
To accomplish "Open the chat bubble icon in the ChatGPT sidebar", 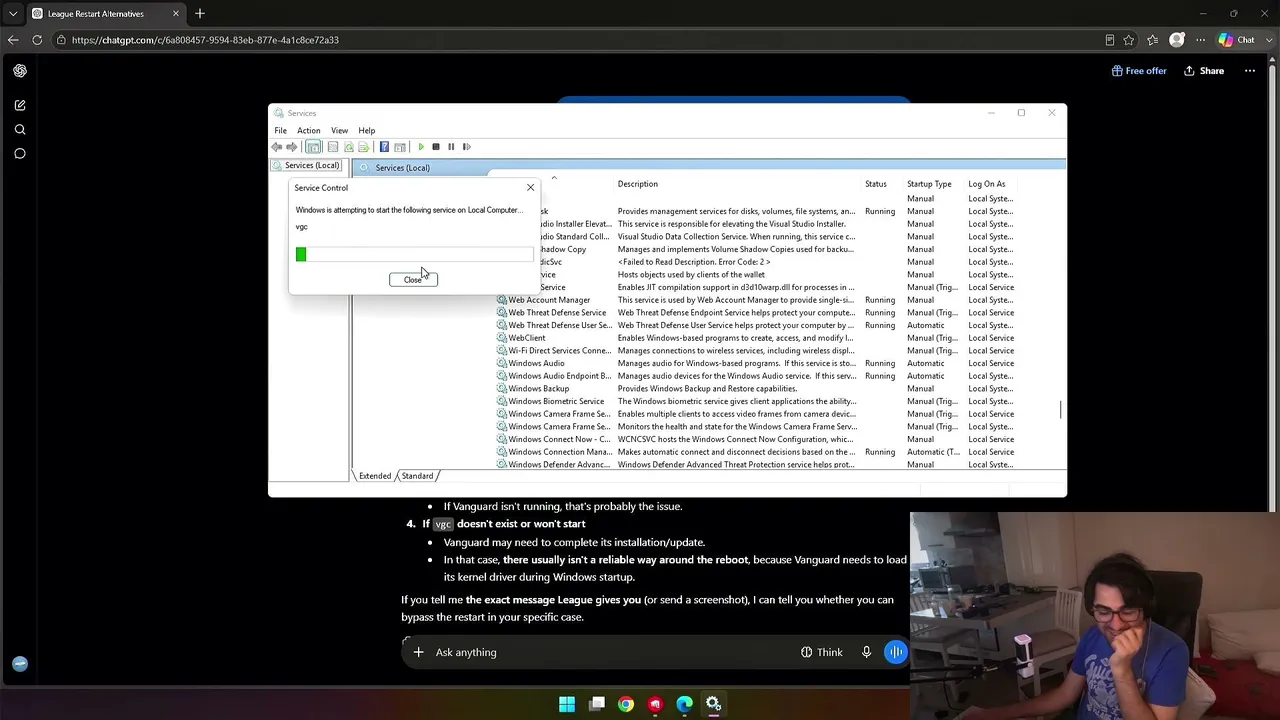I will [x=20, y=154].
